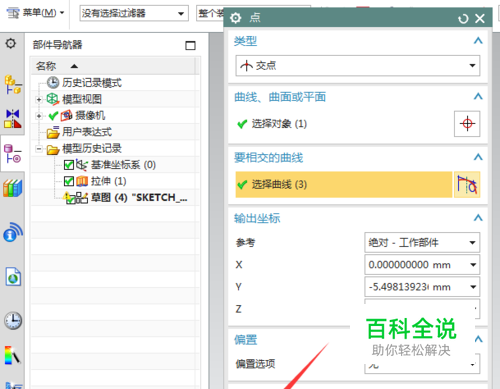Open the History clock sidebar icon

click(x=13, y=321)
